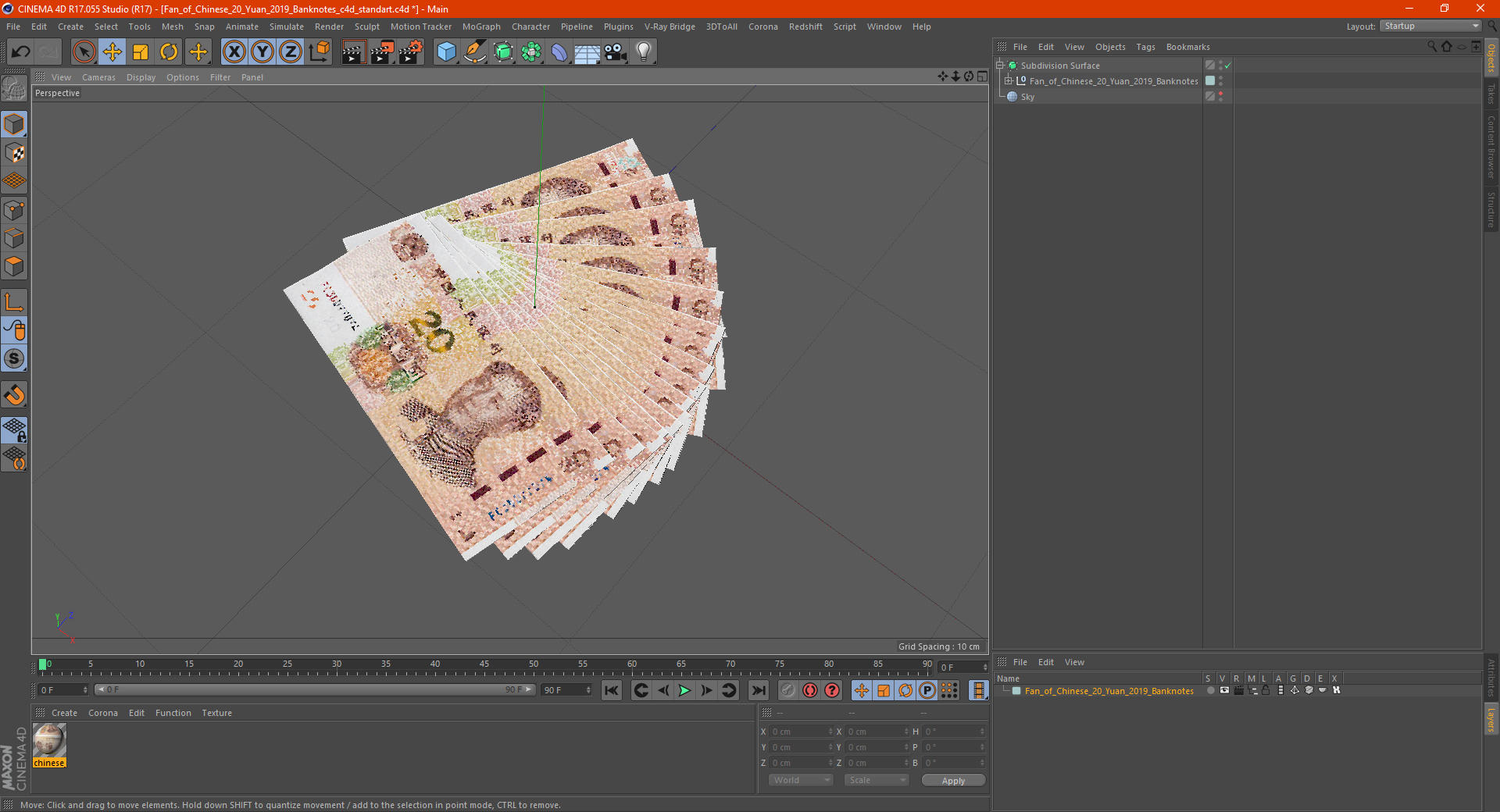Play animation forward
Screen dimensions: 1500x812
pyautogui.click(x=684, y=690)
